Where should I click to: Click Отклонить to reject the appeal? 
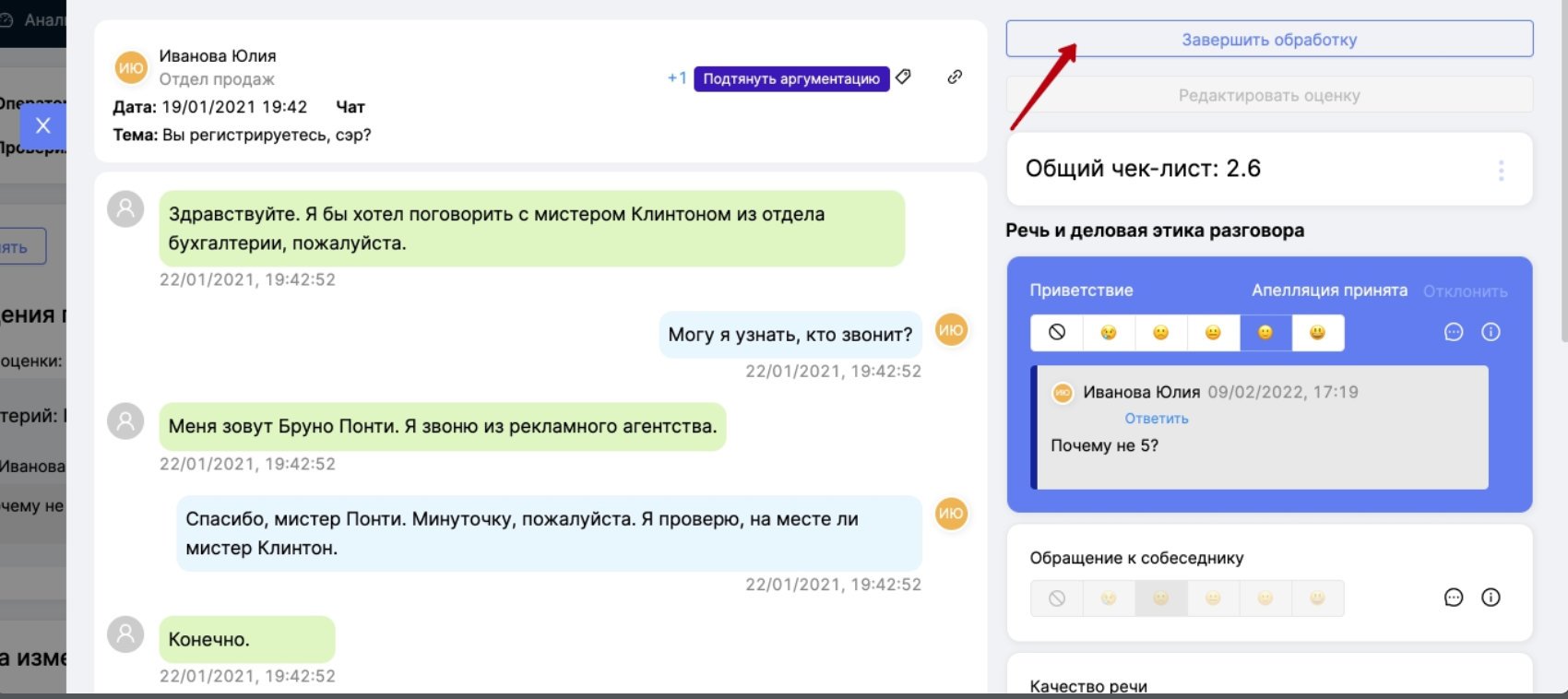pos(1465,291)
